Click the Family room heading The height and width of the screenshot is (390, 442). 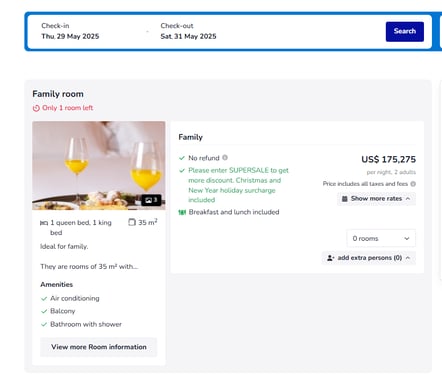click(x=58, y=94)
